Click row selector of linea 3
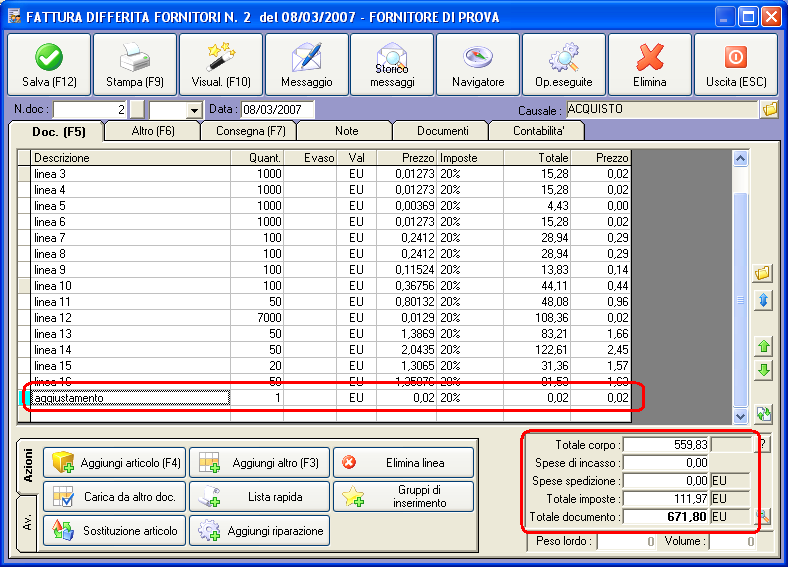The height and width of the screenshot is (567, 788). pyautogui.click(x=24, y=174)
